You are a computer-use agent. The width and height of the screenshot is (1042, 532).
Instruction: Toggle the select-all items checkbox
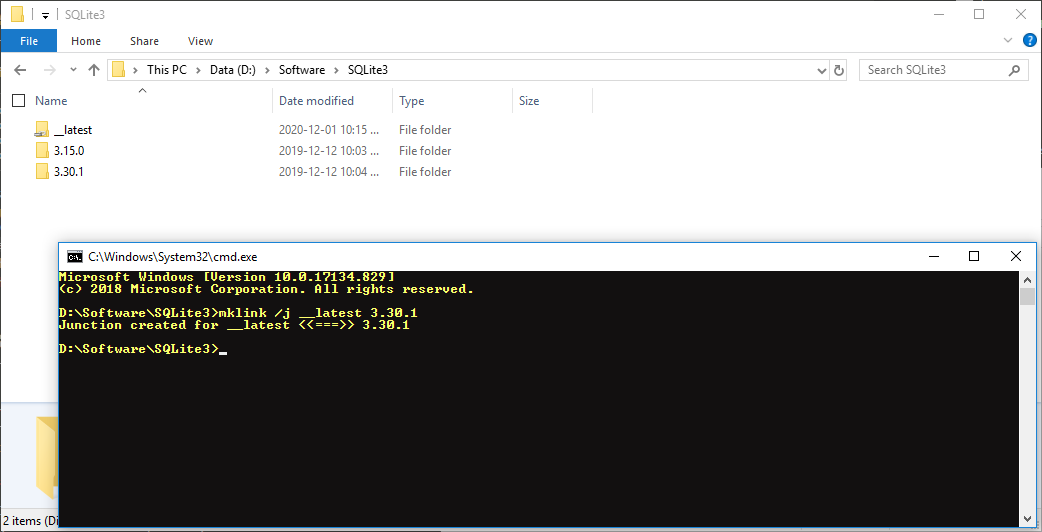coord(19,101)
